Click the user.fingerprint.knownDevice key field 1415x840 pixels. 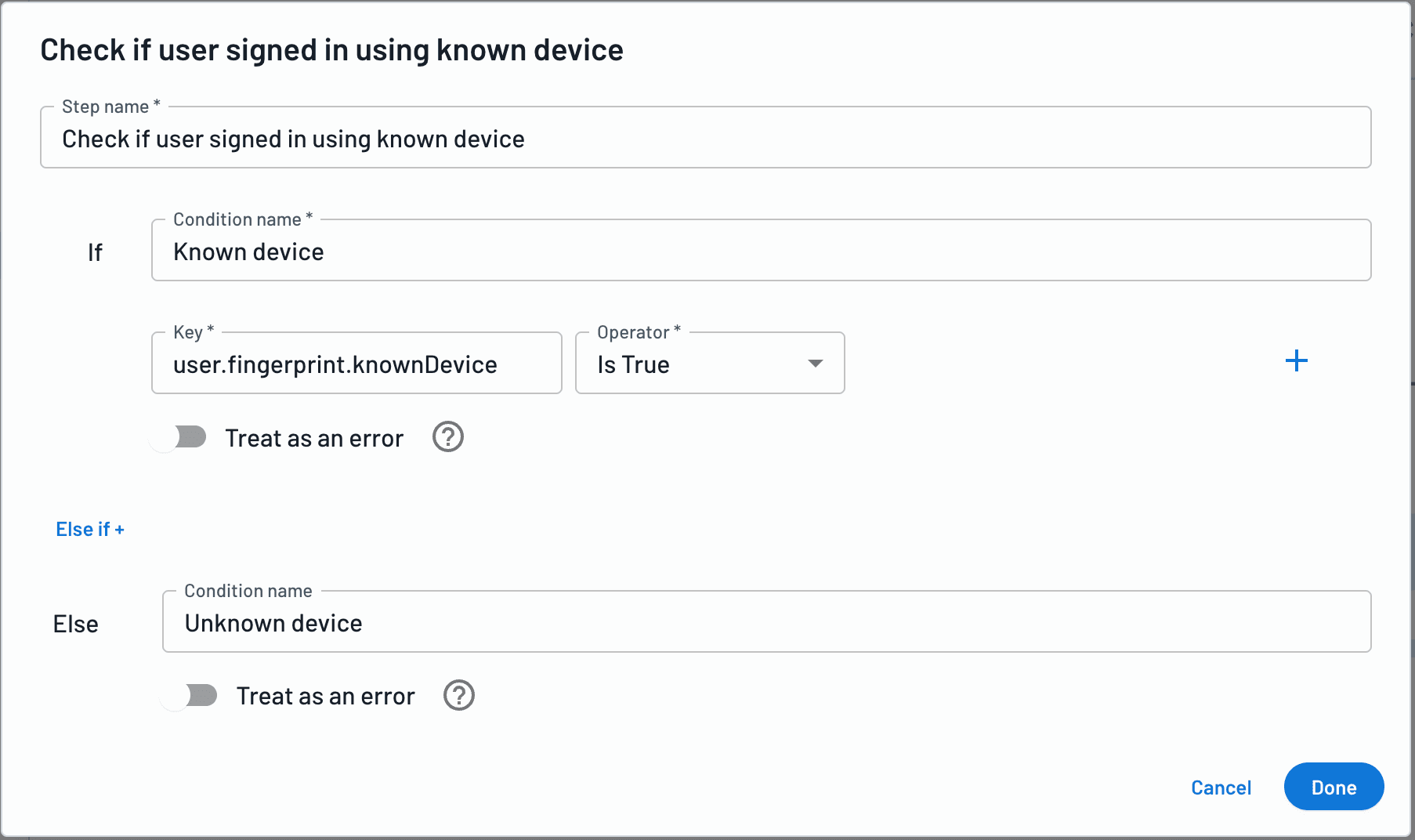356,364
